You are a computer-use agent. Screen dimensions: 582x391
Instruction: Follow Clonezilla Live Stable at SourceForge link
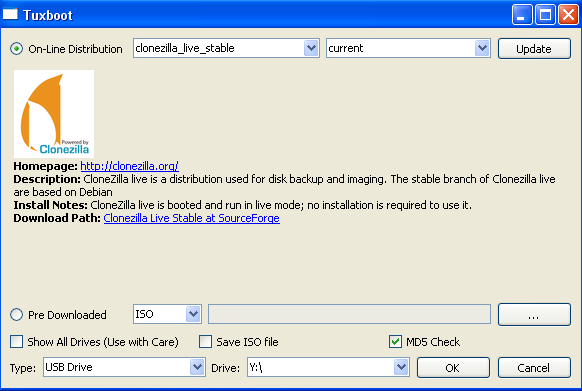click(x=192, y=218)
